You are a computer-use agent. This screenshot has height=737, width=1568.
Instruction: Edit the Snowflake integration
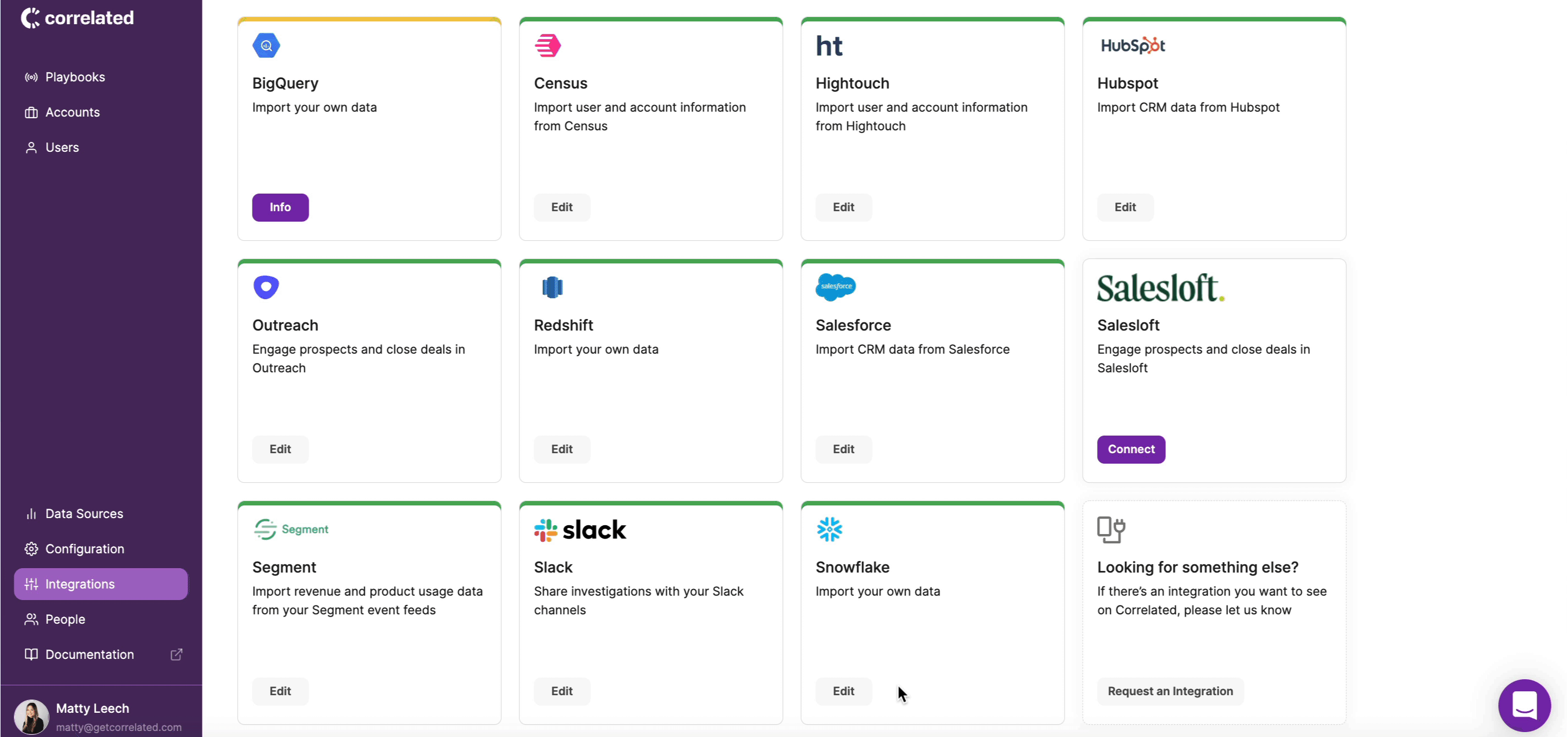click(843, 691)
